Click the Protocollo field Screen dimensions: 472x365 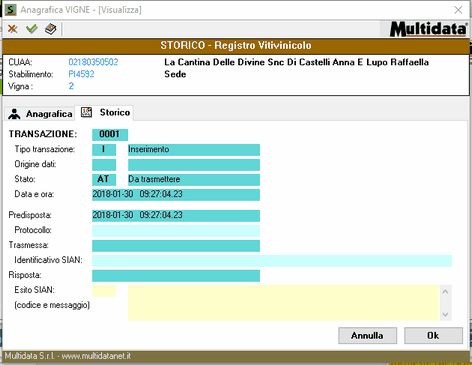176,231
